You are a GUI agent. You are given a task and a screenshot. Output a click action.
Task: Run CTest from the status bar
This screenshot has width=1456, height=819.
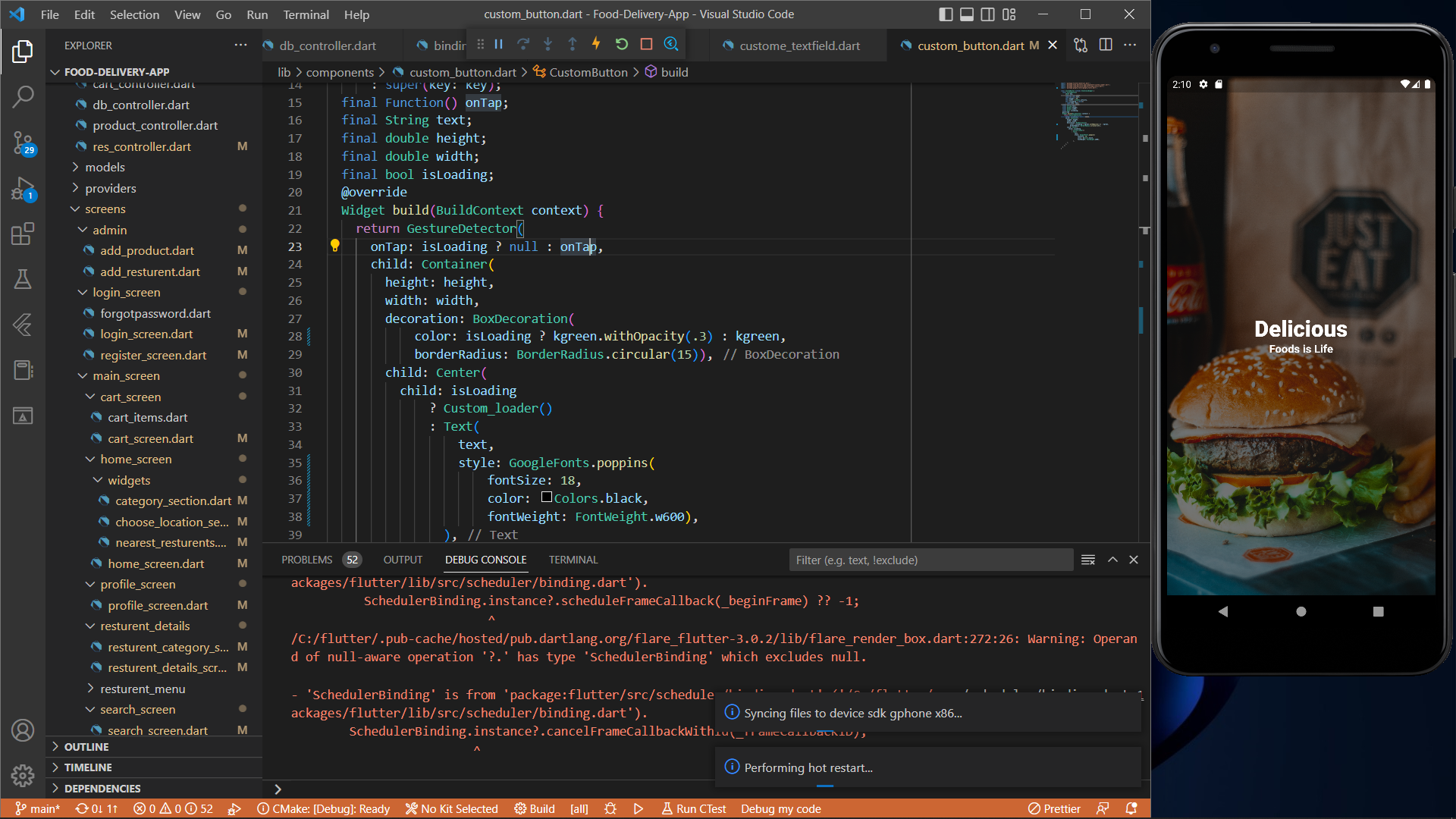[x=693, y=808]
